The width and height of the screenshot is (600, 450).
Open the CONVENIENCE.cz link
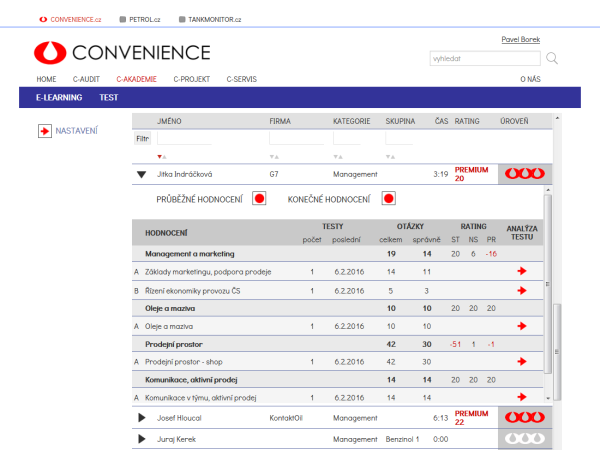coord(76,20)
